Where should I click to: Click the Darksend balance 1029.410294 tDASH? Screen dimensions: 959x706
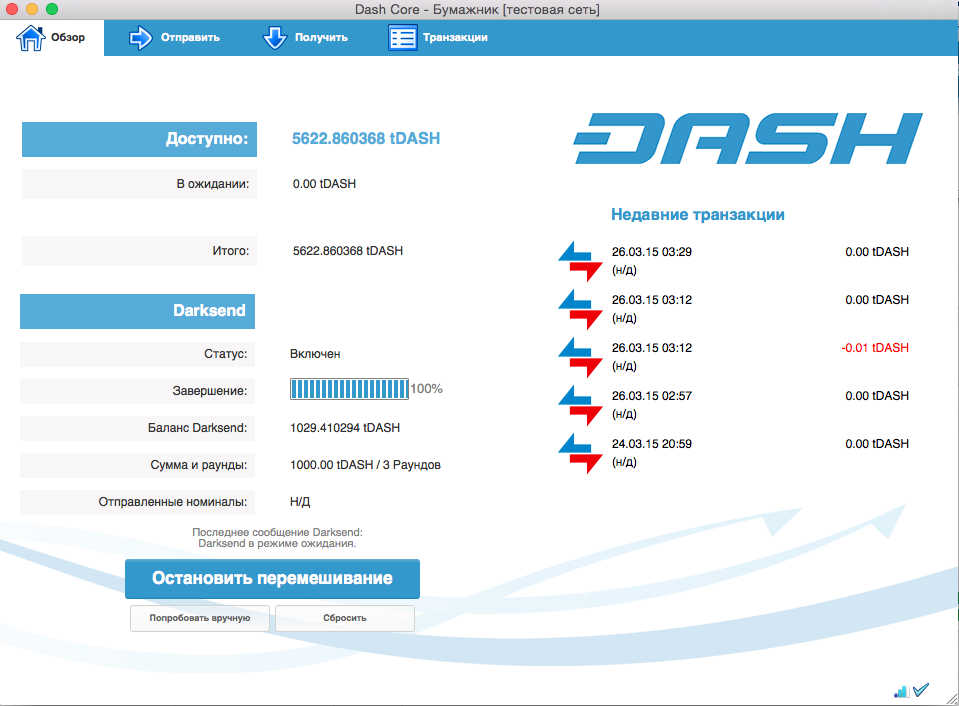pos(345,428)
